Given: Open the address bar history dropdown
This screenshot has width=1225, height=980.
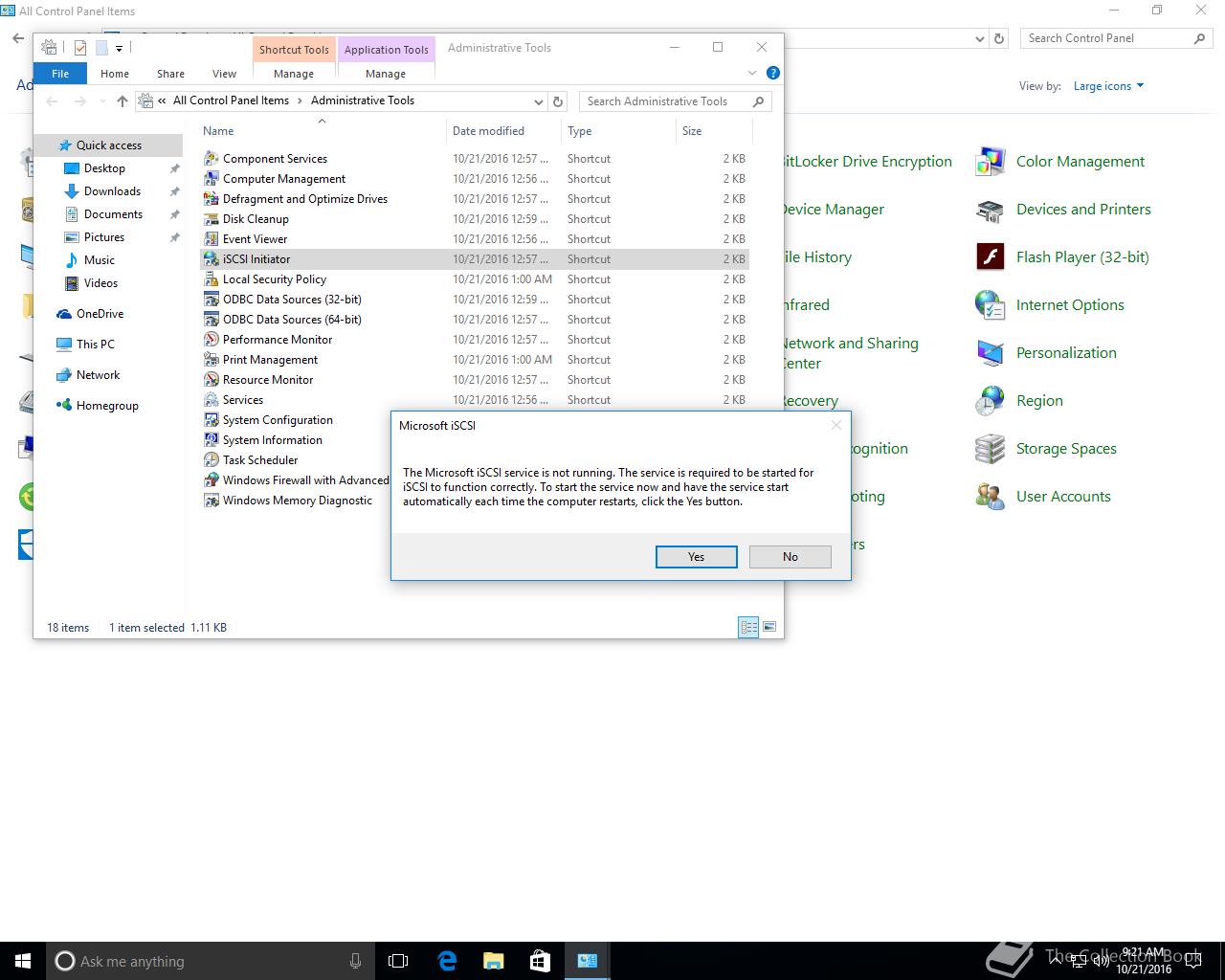Looking at the screenshot, I should [539, 100].
